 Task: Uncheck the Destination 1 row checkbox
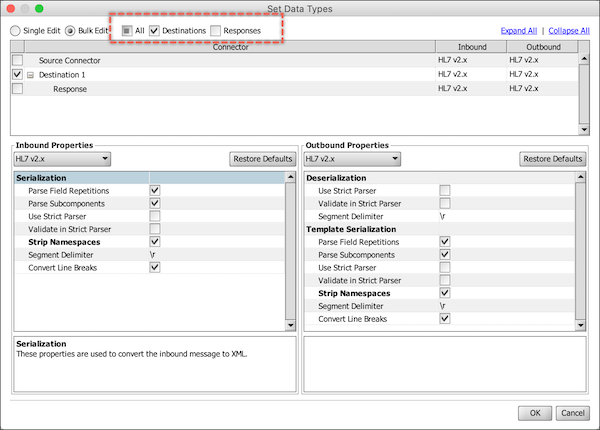click(18, 75)
